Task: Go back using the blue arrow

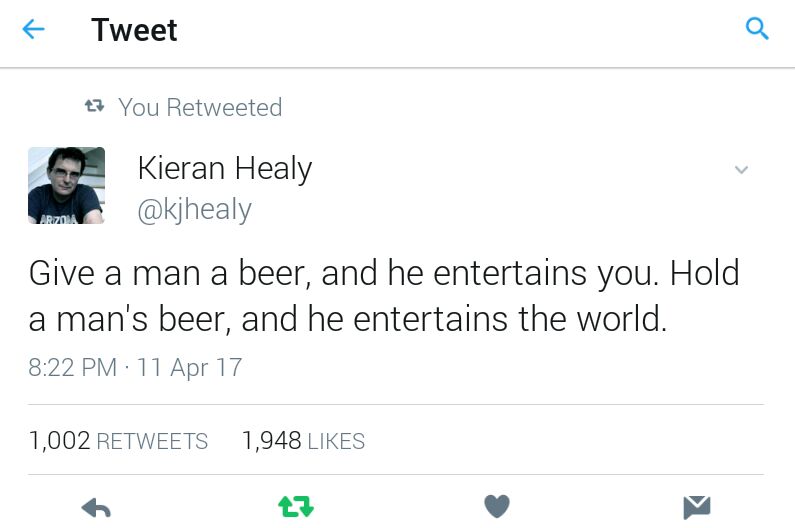Action: point(33,29)
